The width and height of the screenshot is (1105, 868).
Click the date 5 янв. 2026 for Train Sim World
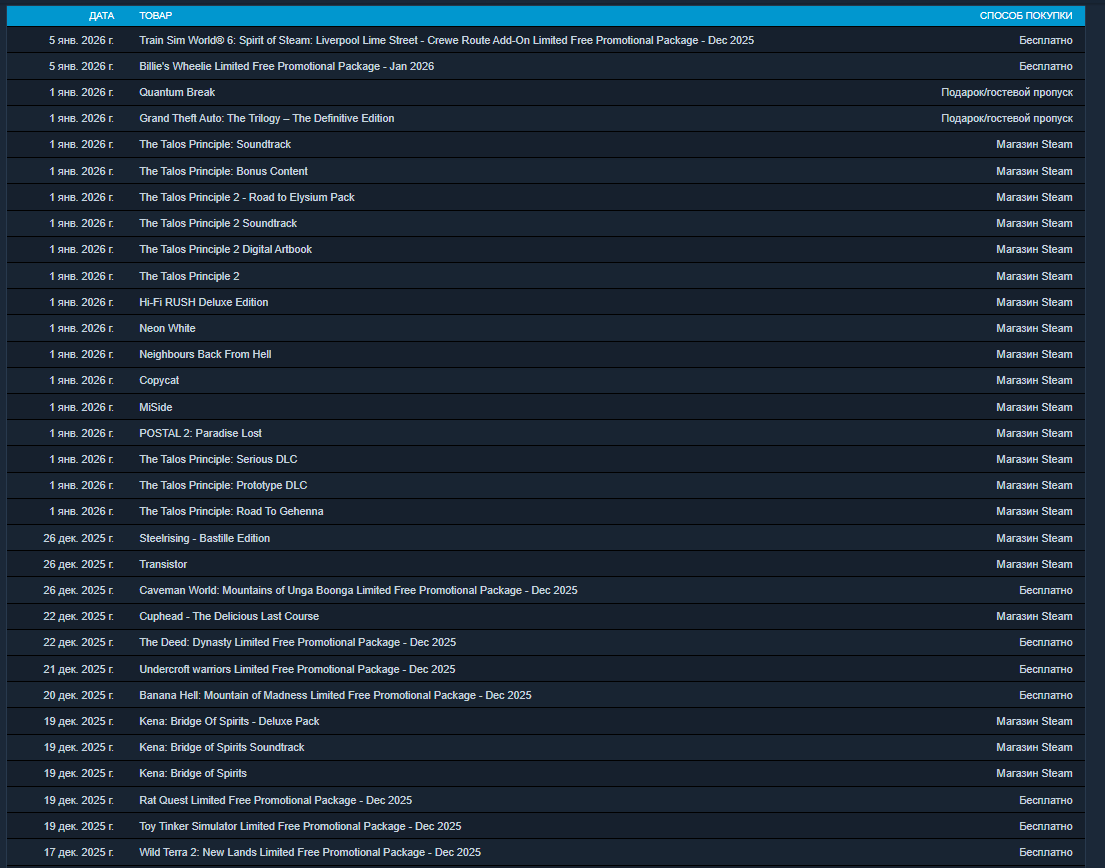(x=81, y=40)
